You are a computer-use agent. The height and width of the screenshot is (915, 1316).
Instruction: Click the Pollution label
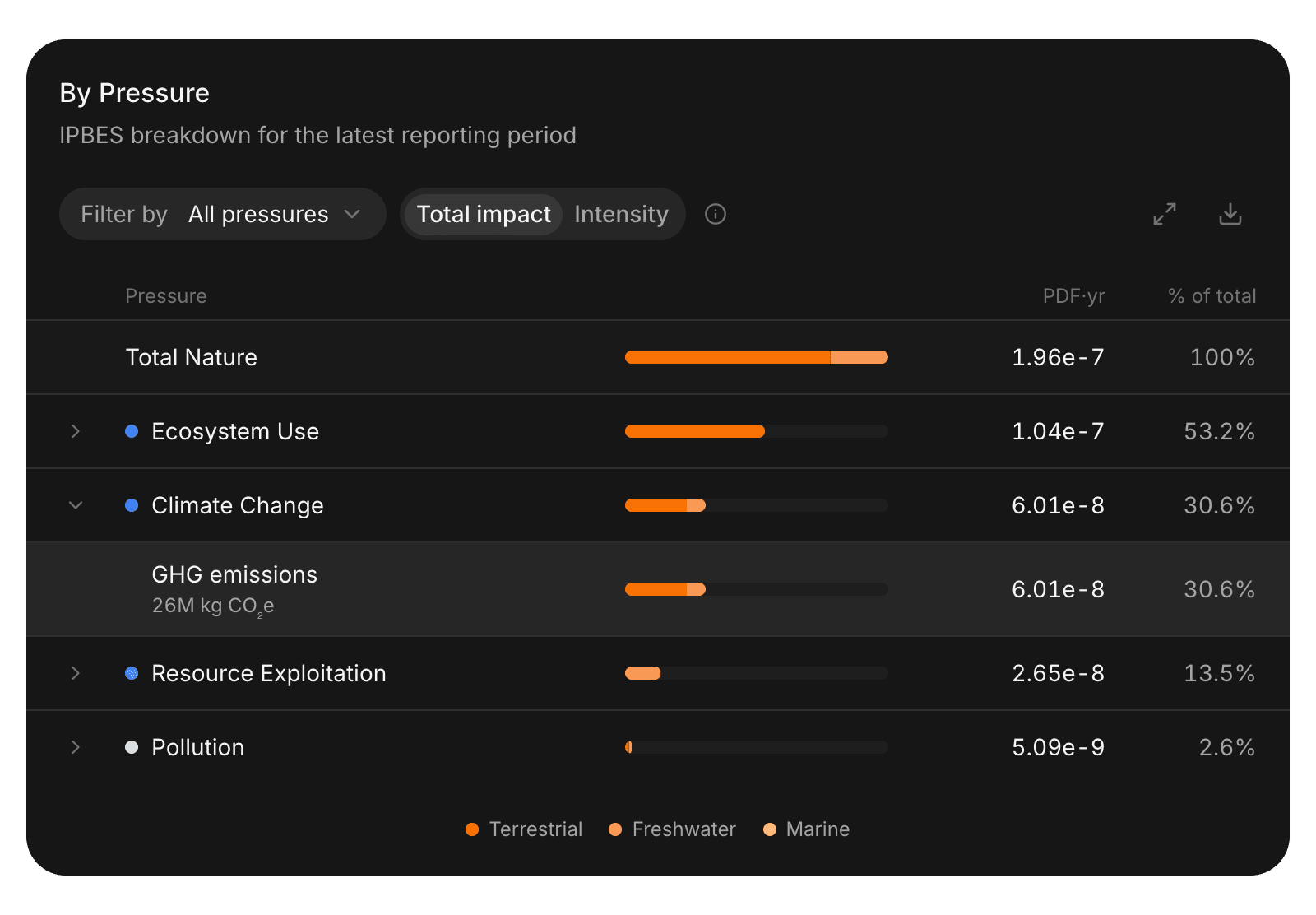[x=198, y=747]
